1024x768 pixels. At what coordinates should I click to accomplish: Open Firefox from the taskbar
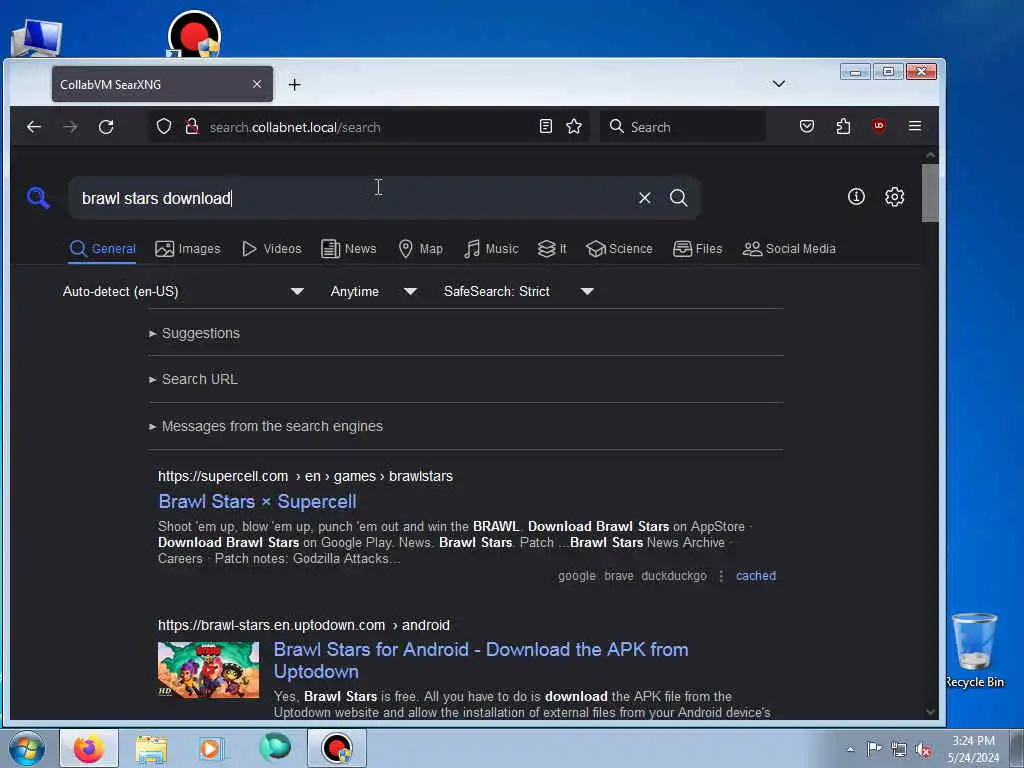[89, 748]
